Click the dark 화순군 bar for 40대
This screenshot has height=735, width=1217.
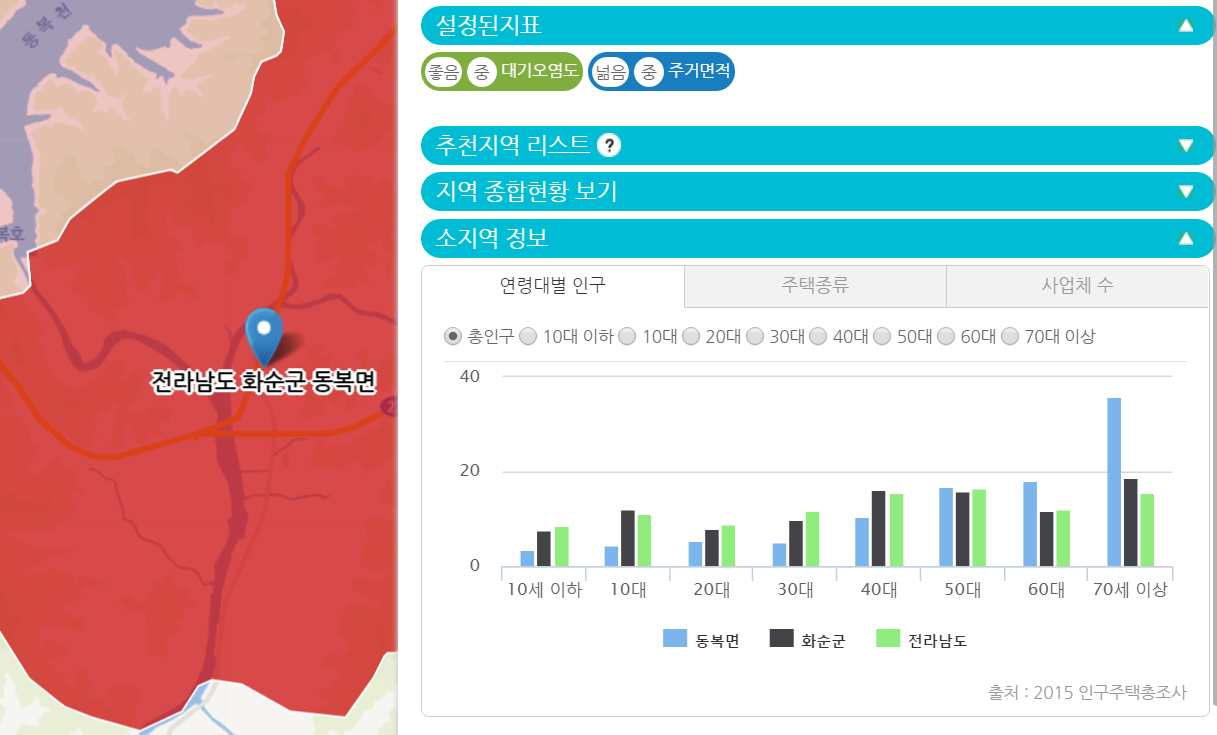(878, 528)
